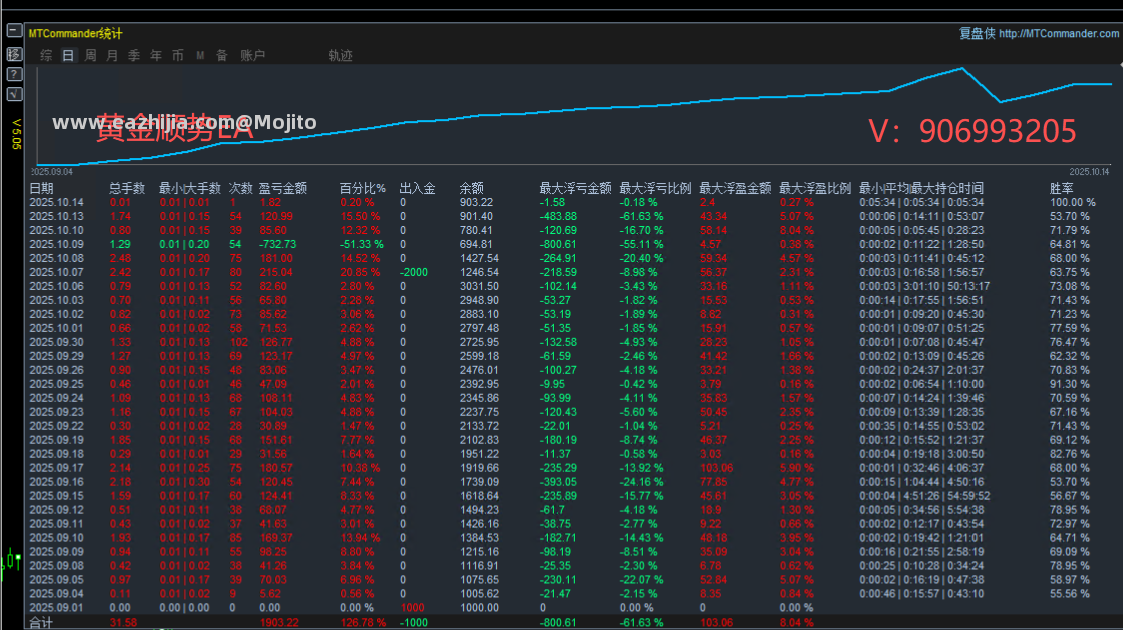Select the 2025.09.01 date row
Screen dimensions: 1123x630
(57, 608)
